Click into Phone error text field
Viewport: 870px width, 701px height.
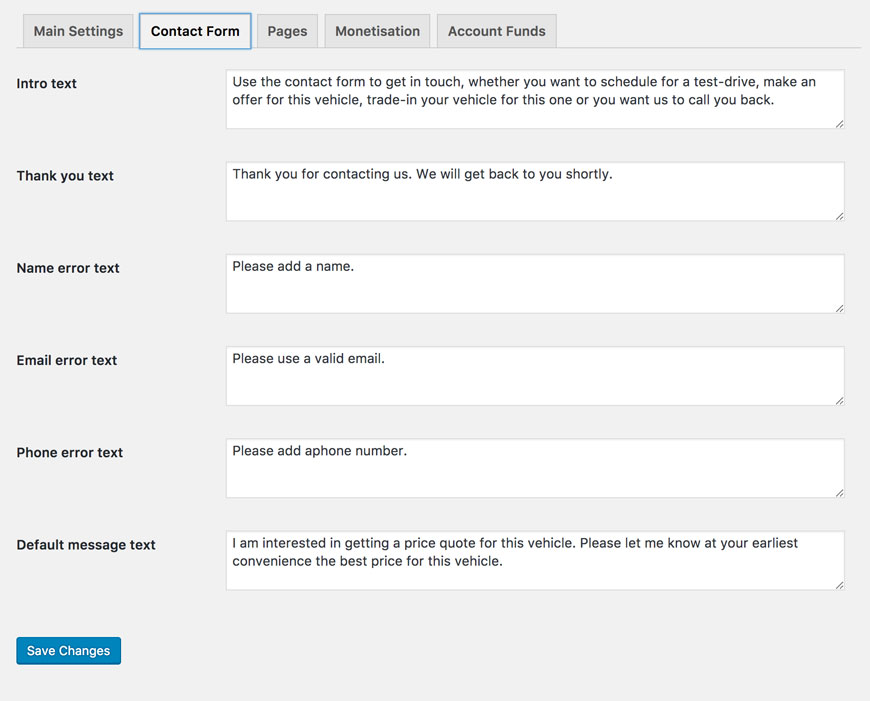pyautogui.click(x=535, y=468)
